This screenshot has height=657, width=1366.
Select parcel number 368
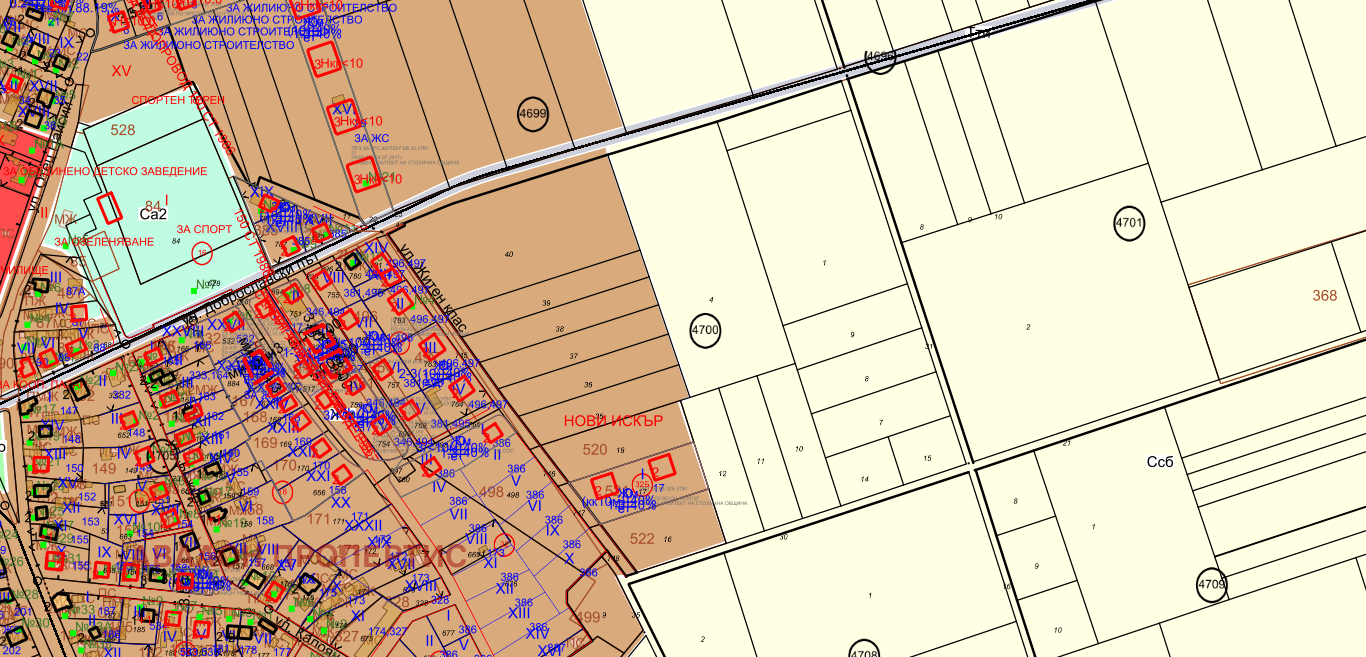tap(1324, 295)
